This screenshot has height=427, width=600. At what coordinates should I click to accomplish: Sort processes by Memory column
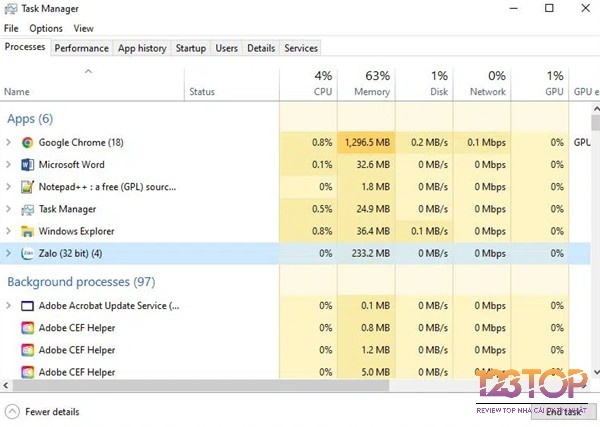(366, 84)
